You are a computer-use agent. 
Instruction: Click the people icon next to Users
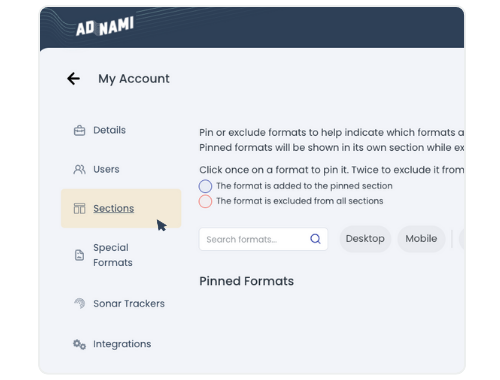79,169
